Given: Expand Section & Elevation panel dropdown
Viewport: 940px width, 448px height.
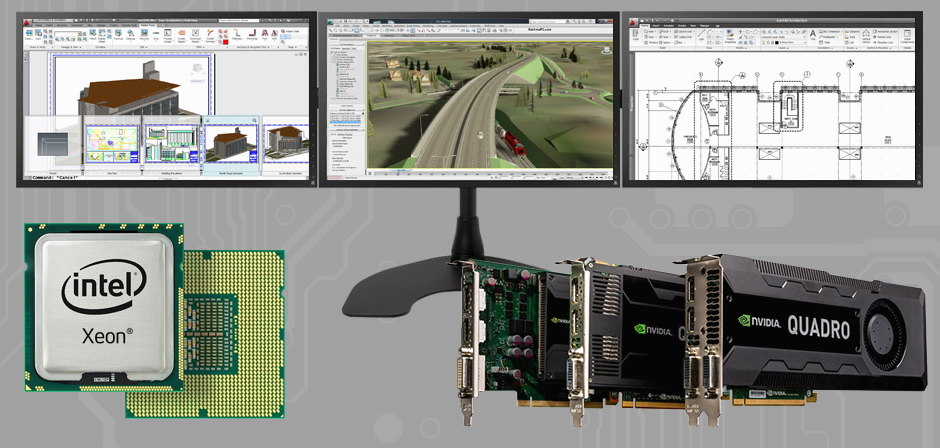Looking at the screenshot, I should point(879,48).
